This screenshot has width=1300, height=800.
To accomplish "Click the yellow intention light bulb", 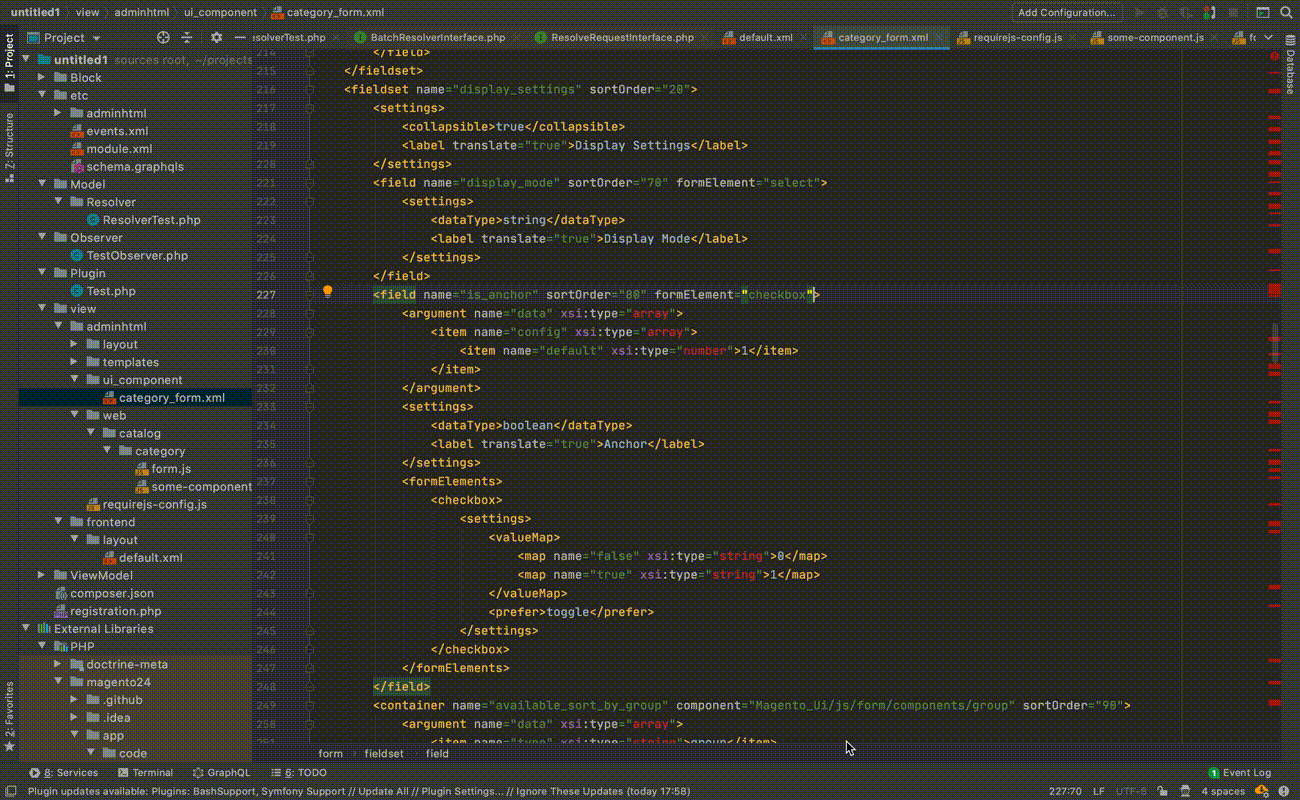I will pos(327,293).
